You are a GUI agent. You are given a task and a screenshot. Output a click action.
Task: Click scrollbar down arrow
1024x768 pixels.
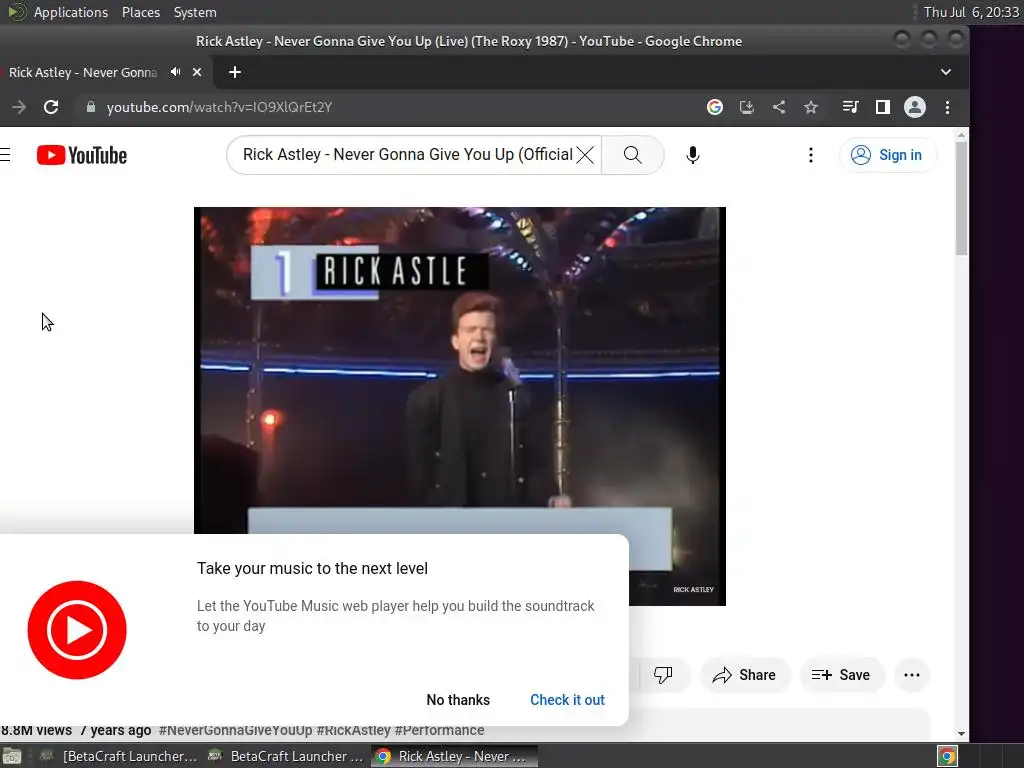(961, 734)
